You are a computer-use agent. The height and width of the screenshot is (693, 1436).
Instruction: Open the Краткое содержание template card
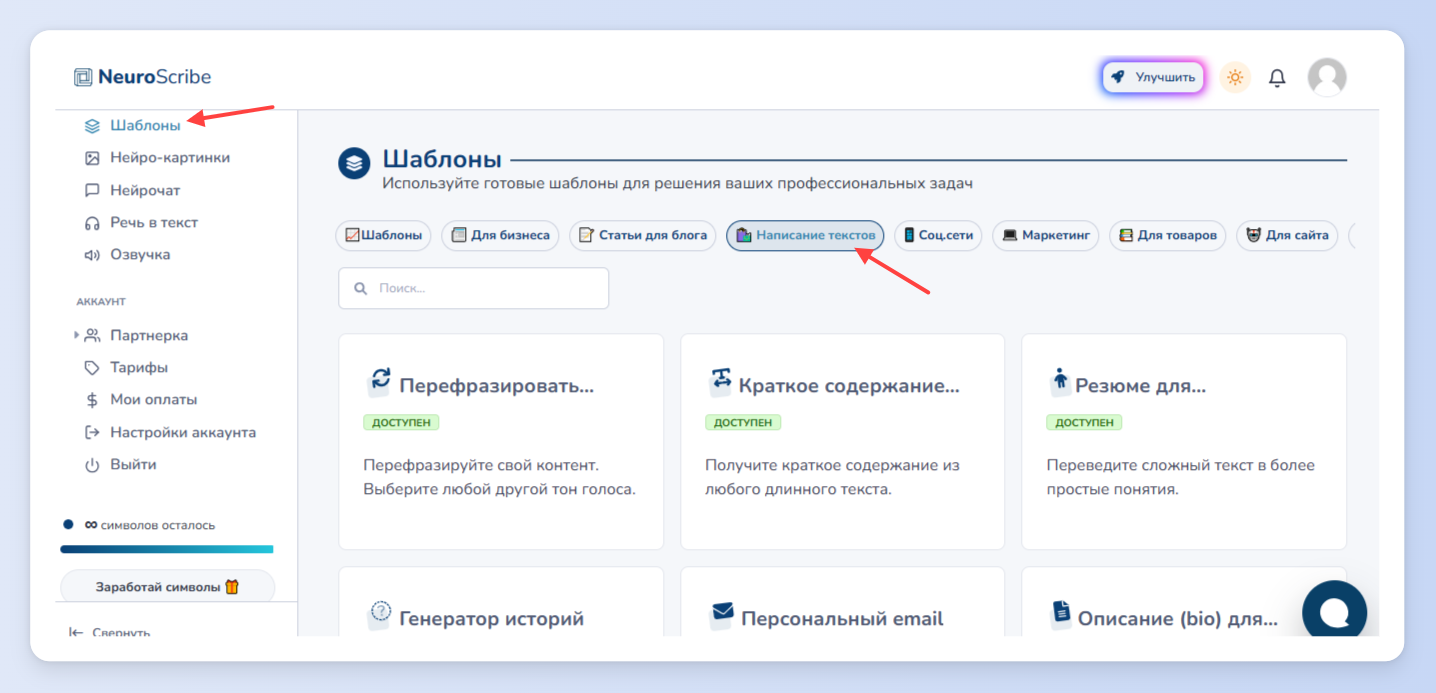click(842, 442)
